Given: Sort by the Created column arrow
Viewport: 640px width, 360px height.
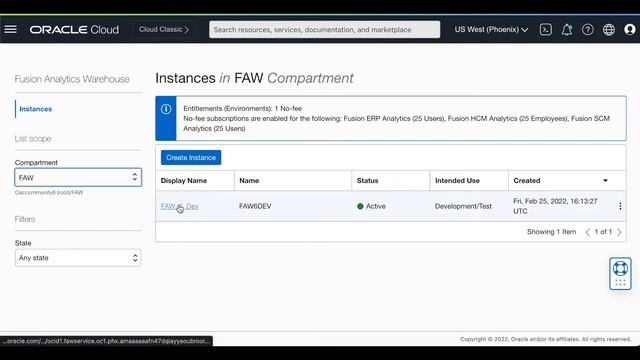Looking at the screenshot, I should (605, 180).
